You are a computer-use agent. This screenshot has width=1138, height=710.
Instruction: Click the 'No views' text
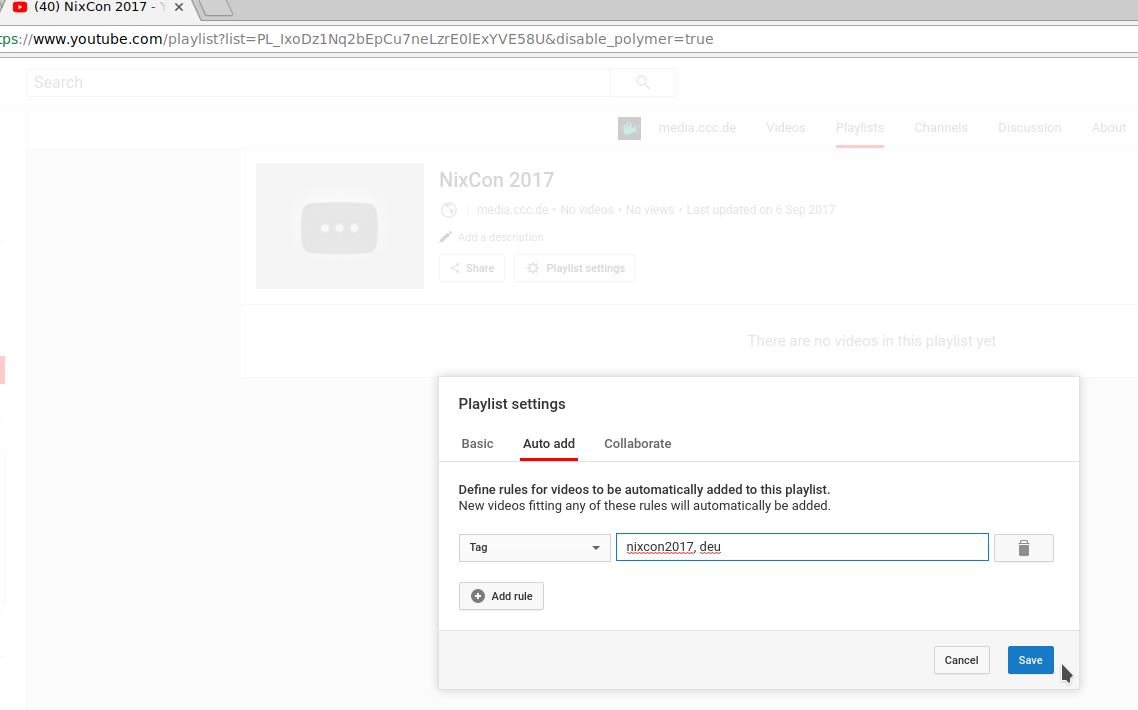pos(650,210)
